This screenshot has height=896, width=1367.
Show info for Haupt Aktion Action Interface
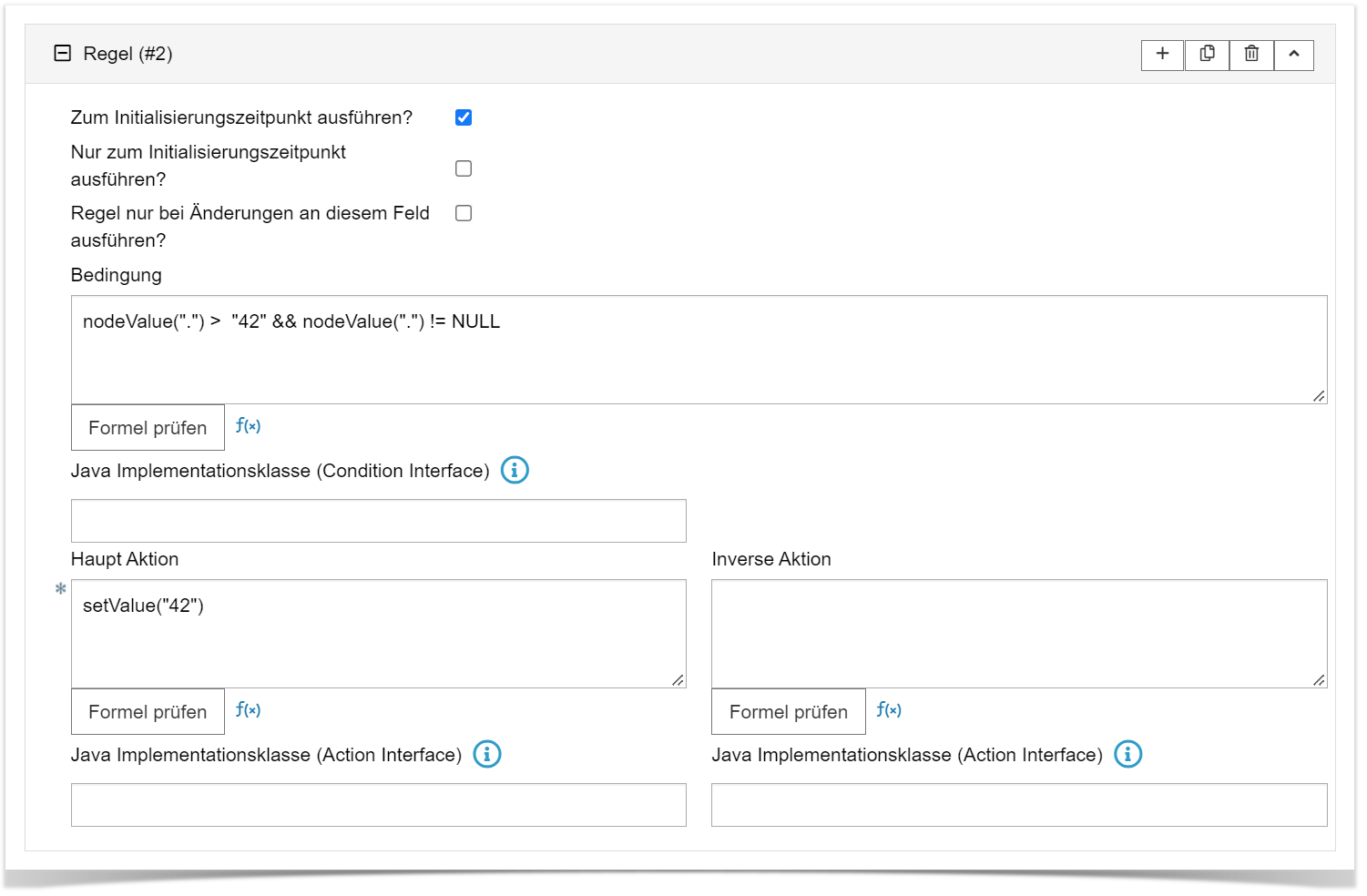487,755
